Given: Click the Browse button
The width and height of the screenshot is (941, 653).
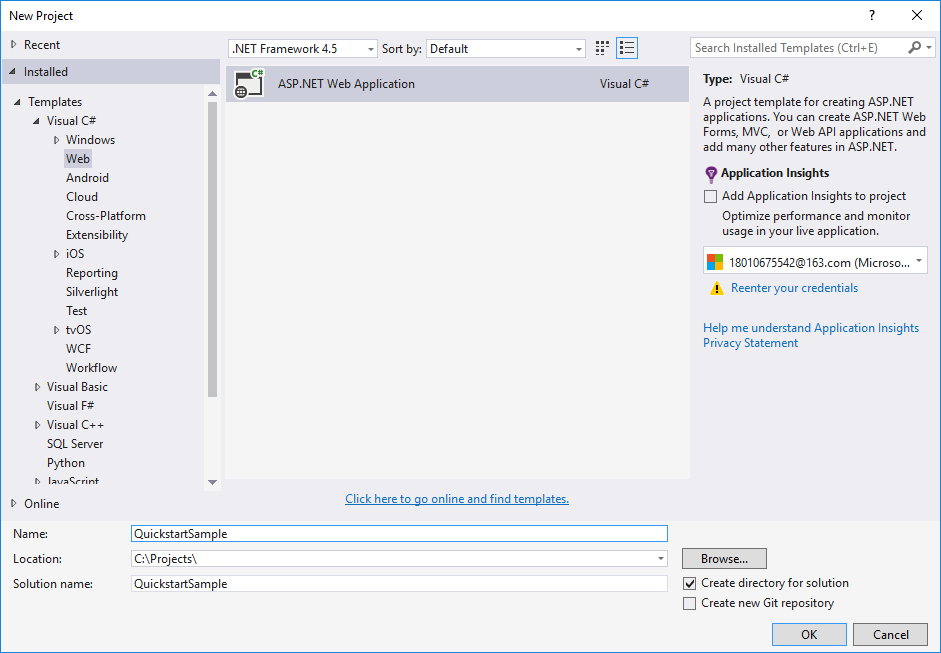Looking at the screenshot, I should click(724, 559).
